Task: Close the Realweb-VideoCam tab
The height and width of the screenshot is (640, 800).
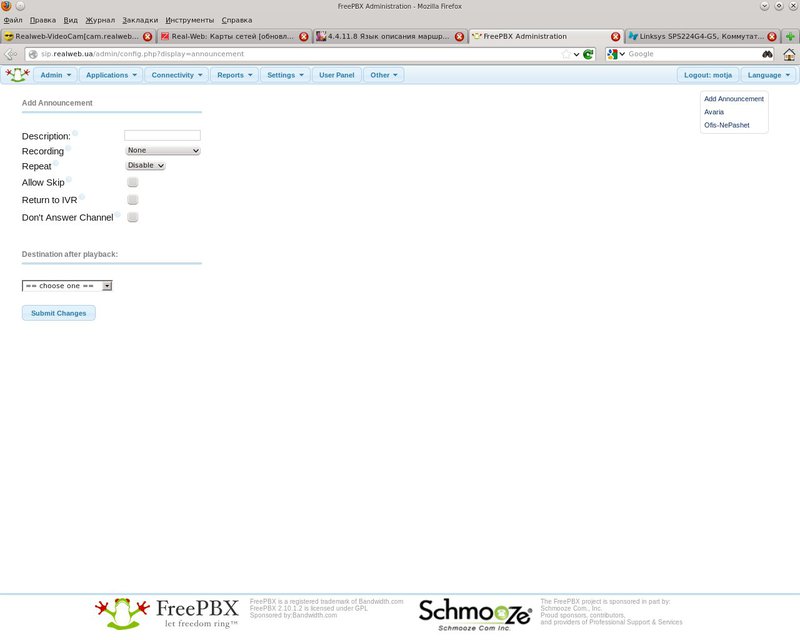Action: (x=147, y=37)
